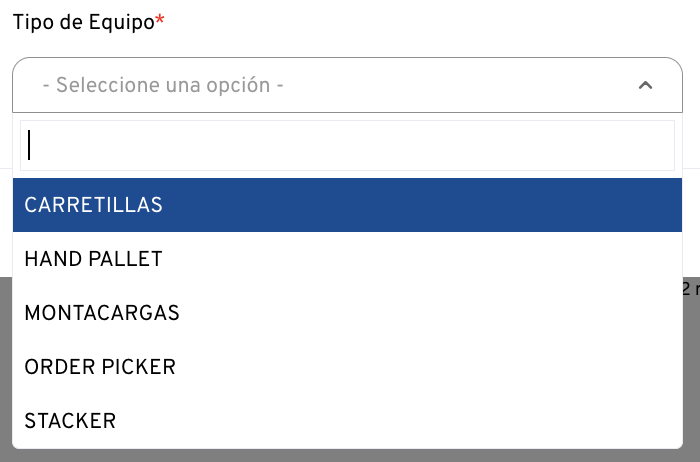Pick MONTACARGAS as equipment type

[x=102, y=313]
